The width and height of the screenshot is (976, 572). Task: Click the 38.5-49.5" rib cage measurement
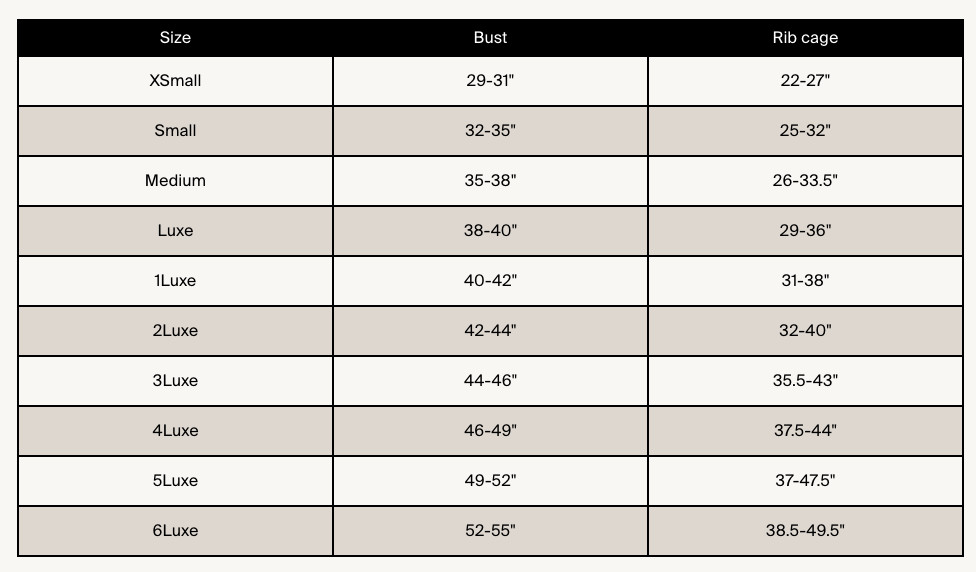click(805, 531)
